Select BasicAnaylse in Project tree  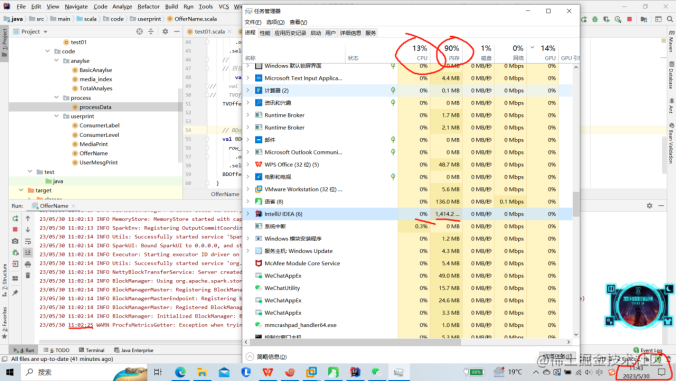(x=95, y=70)
